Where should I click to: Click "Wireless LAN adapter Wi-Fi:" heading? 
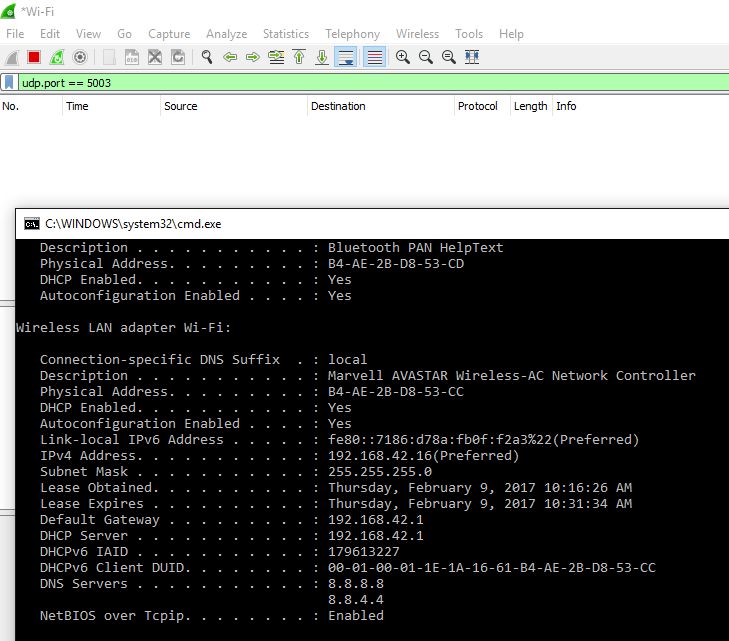(123, 328)
